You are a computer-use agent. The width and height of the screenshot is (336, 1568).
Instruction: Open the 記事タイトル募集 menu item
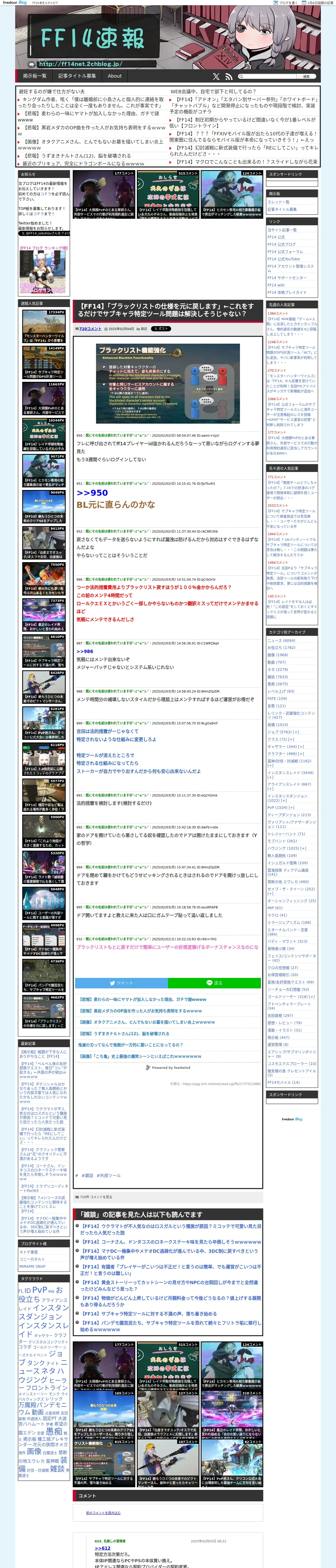77,76
